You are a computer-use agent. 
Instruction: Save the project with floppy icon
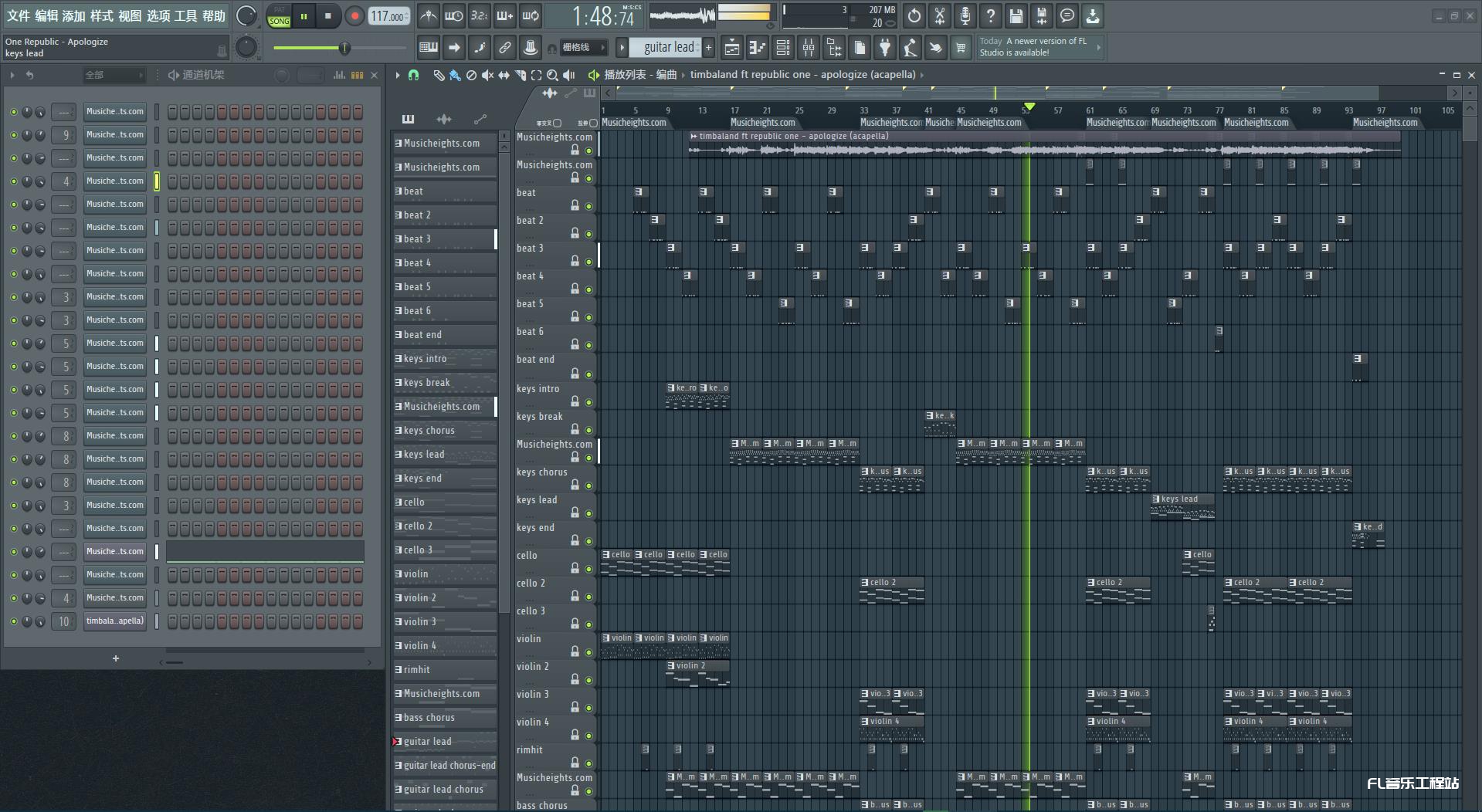coord(1016,15)
